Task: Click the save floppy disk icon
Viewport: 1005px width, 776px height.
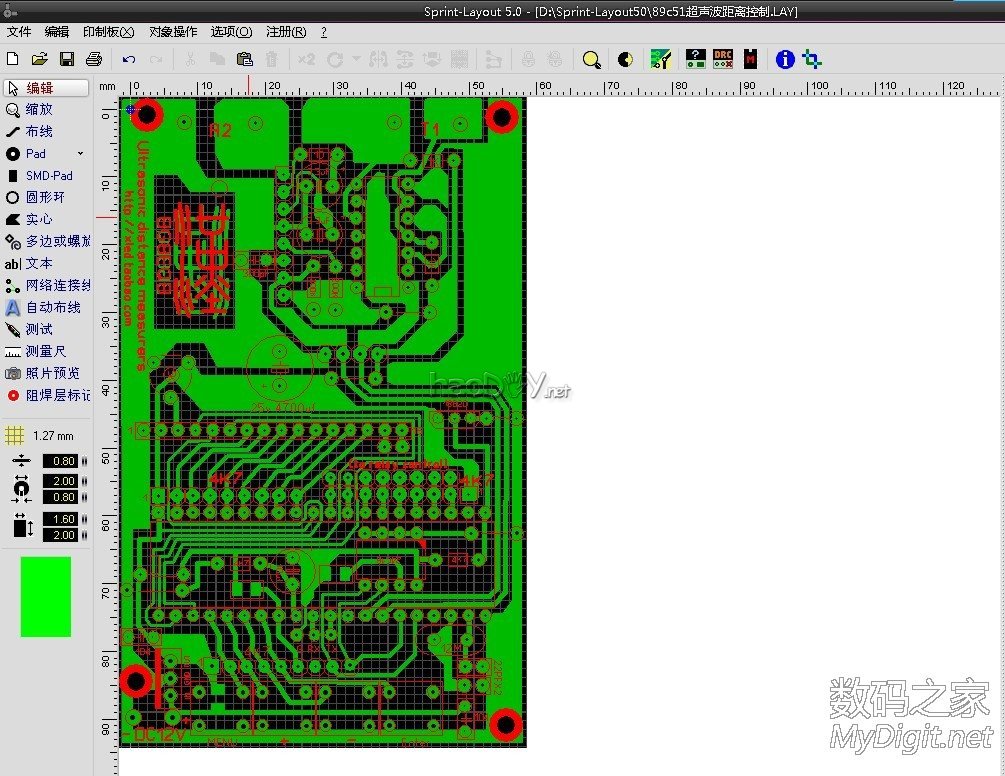Action: click(67, 60)
